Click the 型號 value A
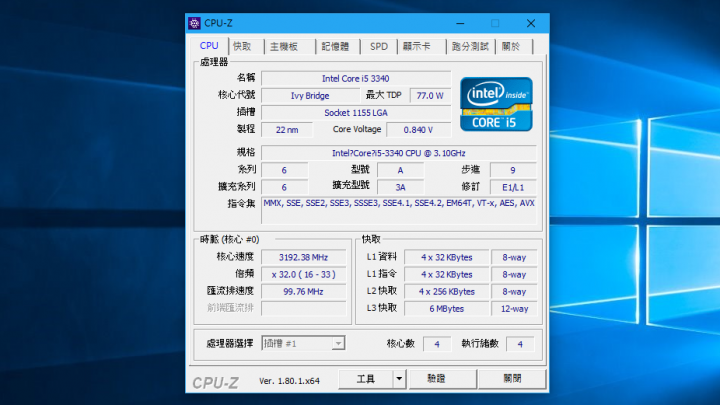 [400, 170]
